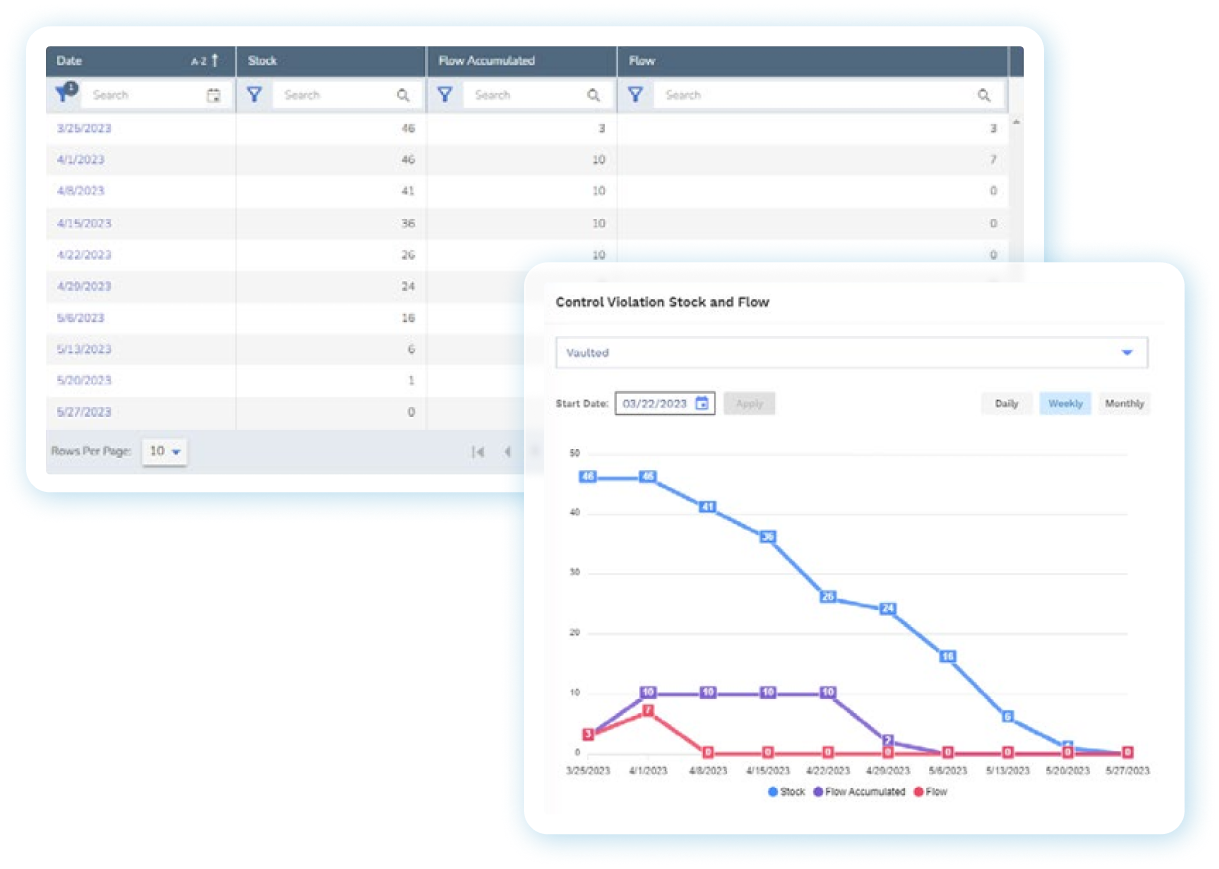Viewport: 1219px width, 869px height.
Task: Click magnifier icon in Flow search
Action: tap(984, 96)
